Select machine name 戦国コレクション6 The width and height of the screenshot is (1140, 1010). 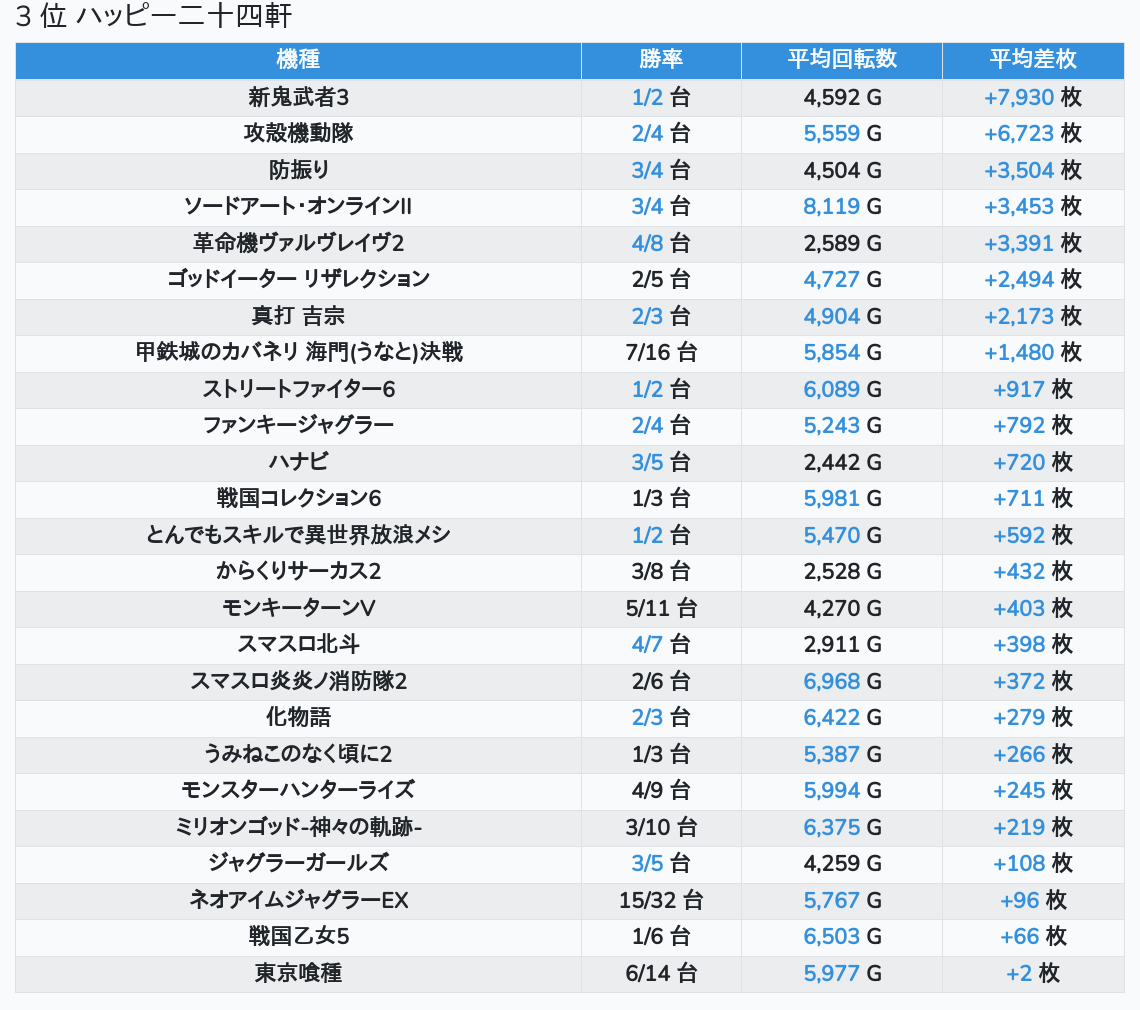click(298, 498)
